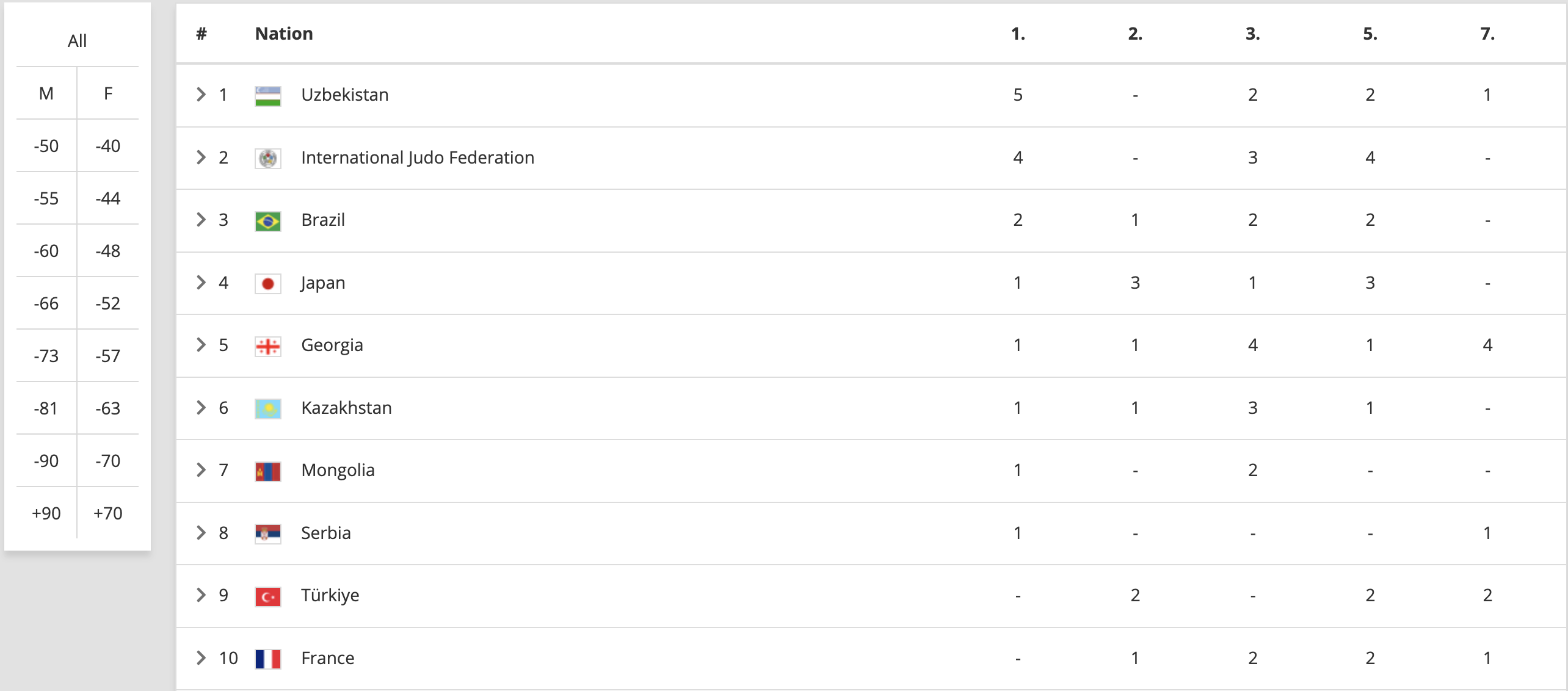Expand the Serbia row details

201,533
